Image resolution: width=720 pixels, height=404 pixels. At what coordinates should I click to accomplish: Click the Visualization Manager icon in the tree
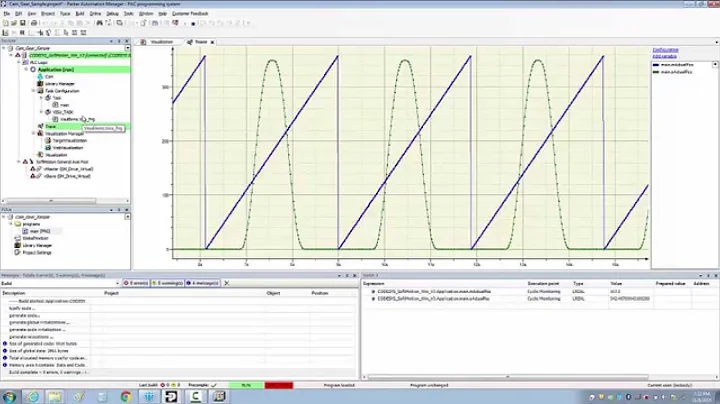coord(40,134)
